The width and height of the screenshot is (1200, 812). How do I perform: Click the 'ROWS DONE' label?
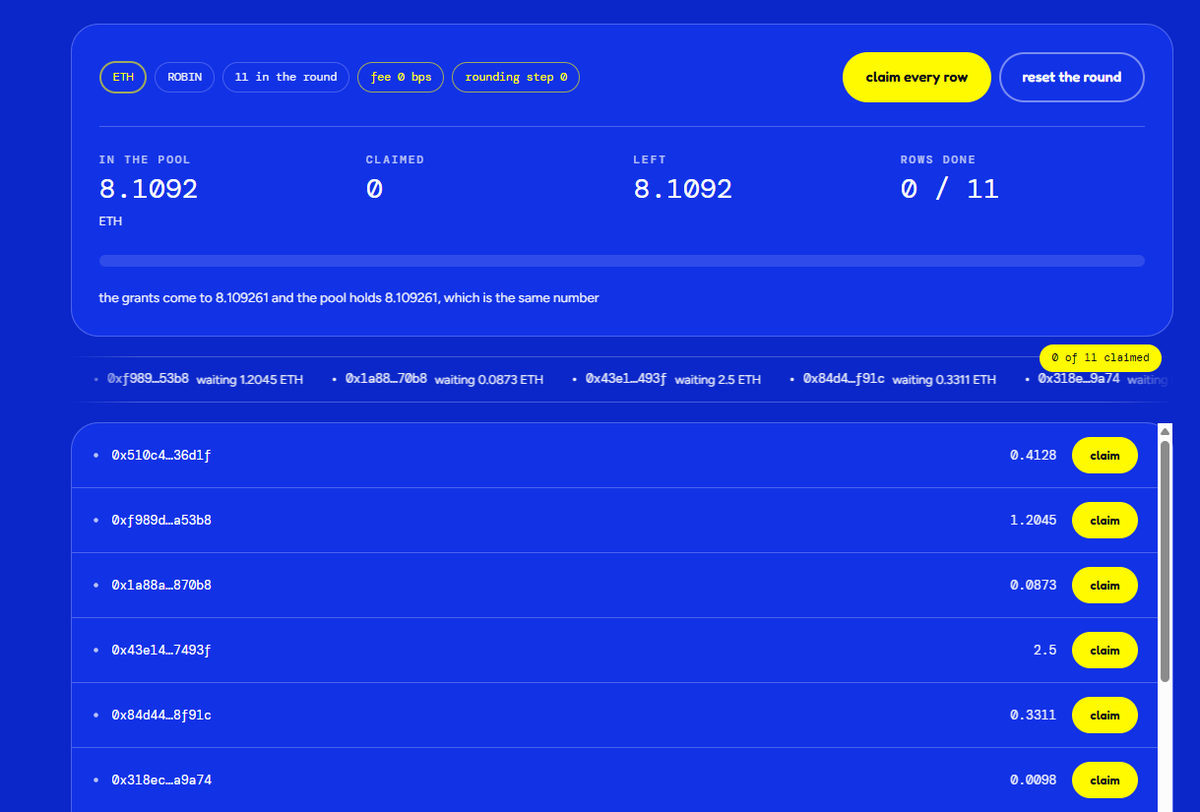[x=938, y=160]
